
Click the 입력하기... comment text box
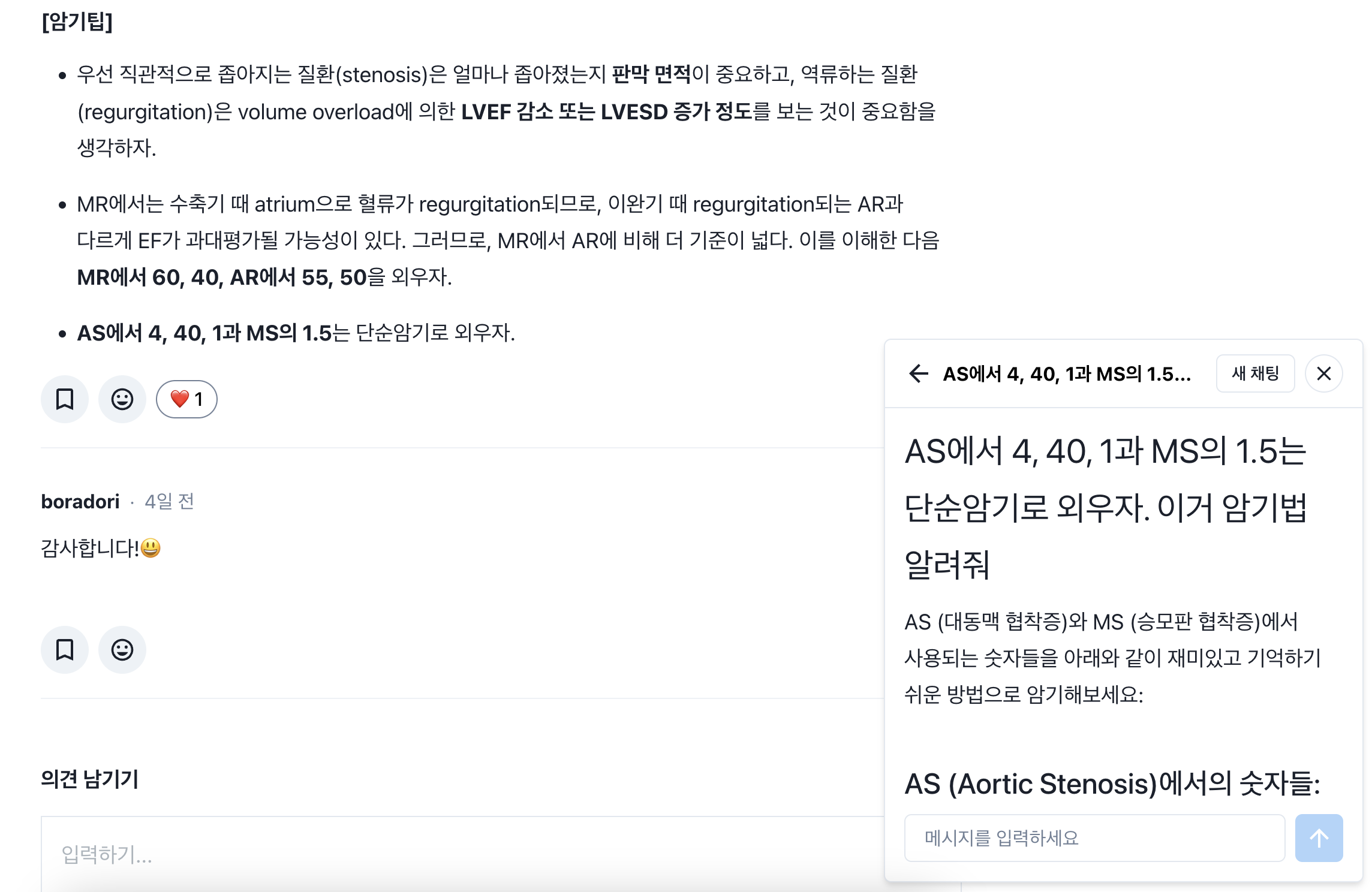462,854
